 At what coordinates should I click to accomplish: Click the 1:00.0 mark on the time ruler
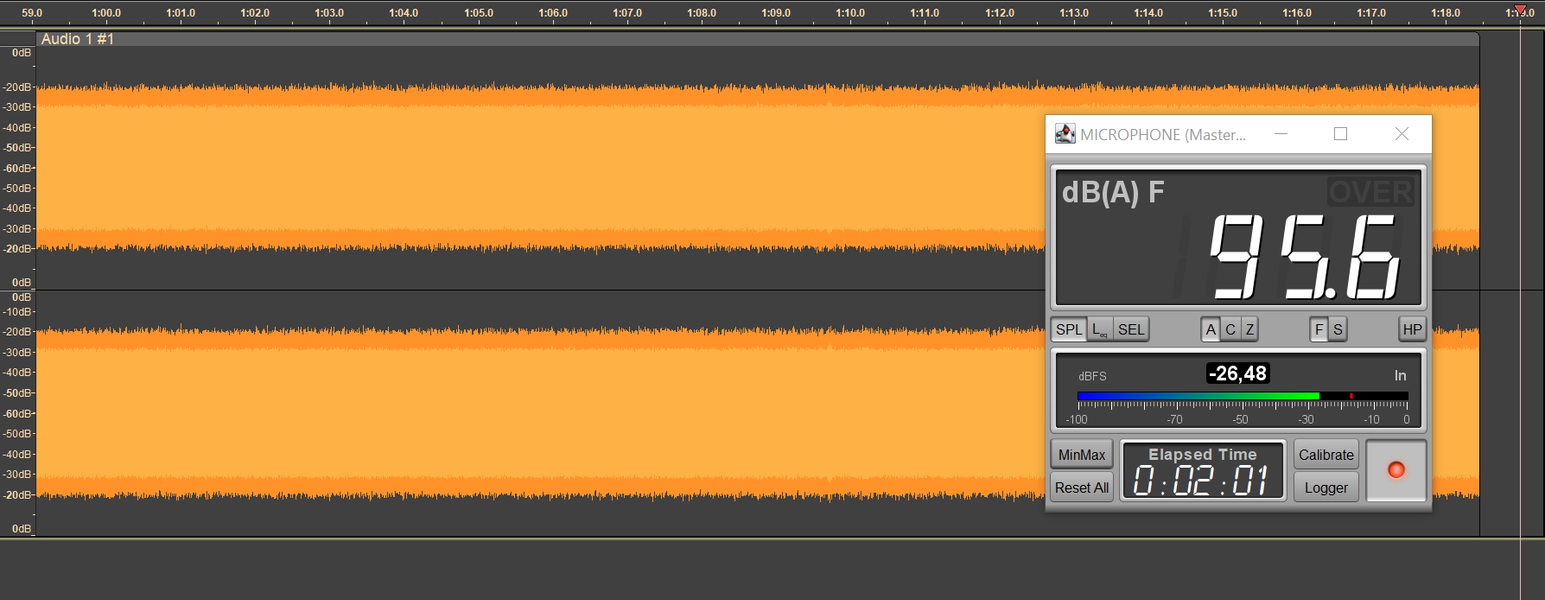(106, 13)
